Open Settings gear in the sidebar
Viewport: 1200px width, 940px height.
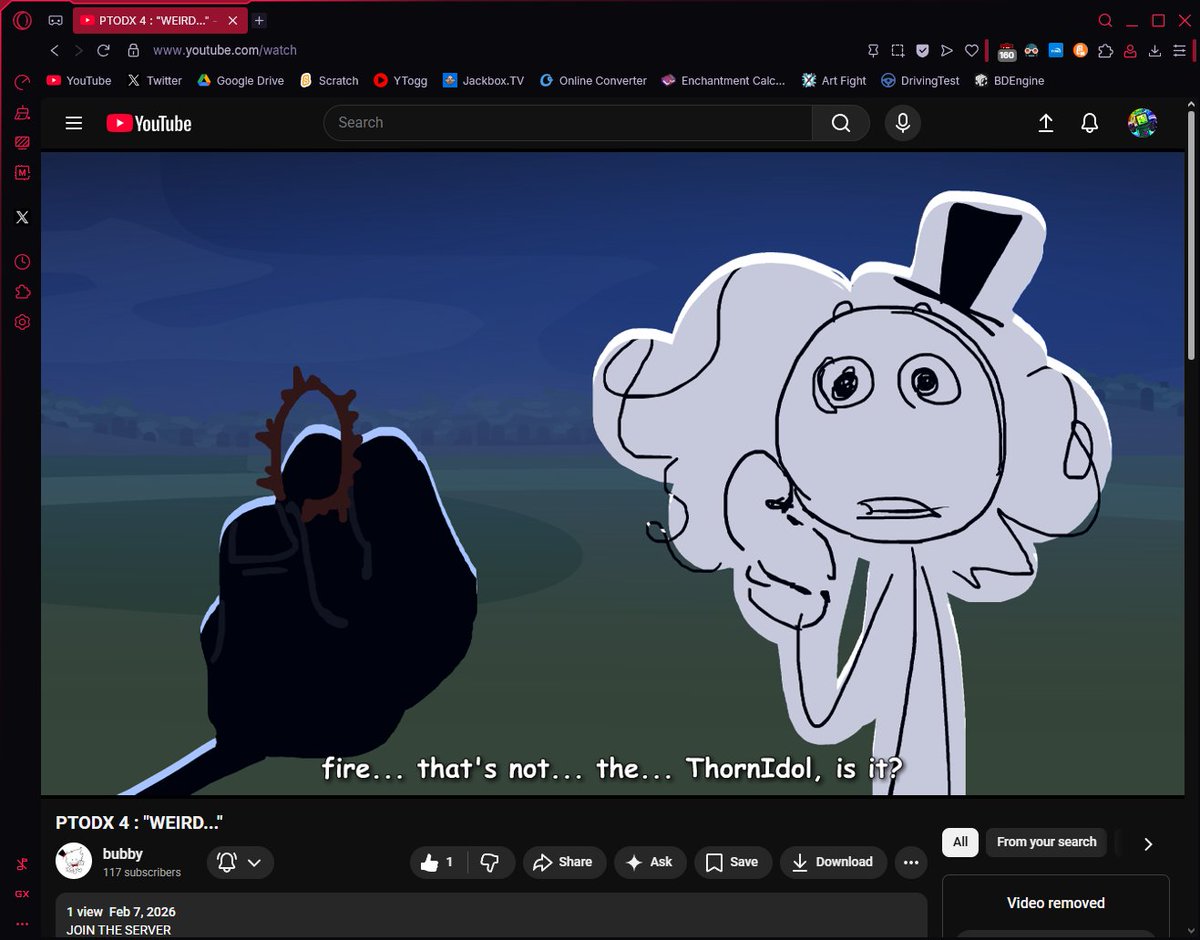coord(22,322)
